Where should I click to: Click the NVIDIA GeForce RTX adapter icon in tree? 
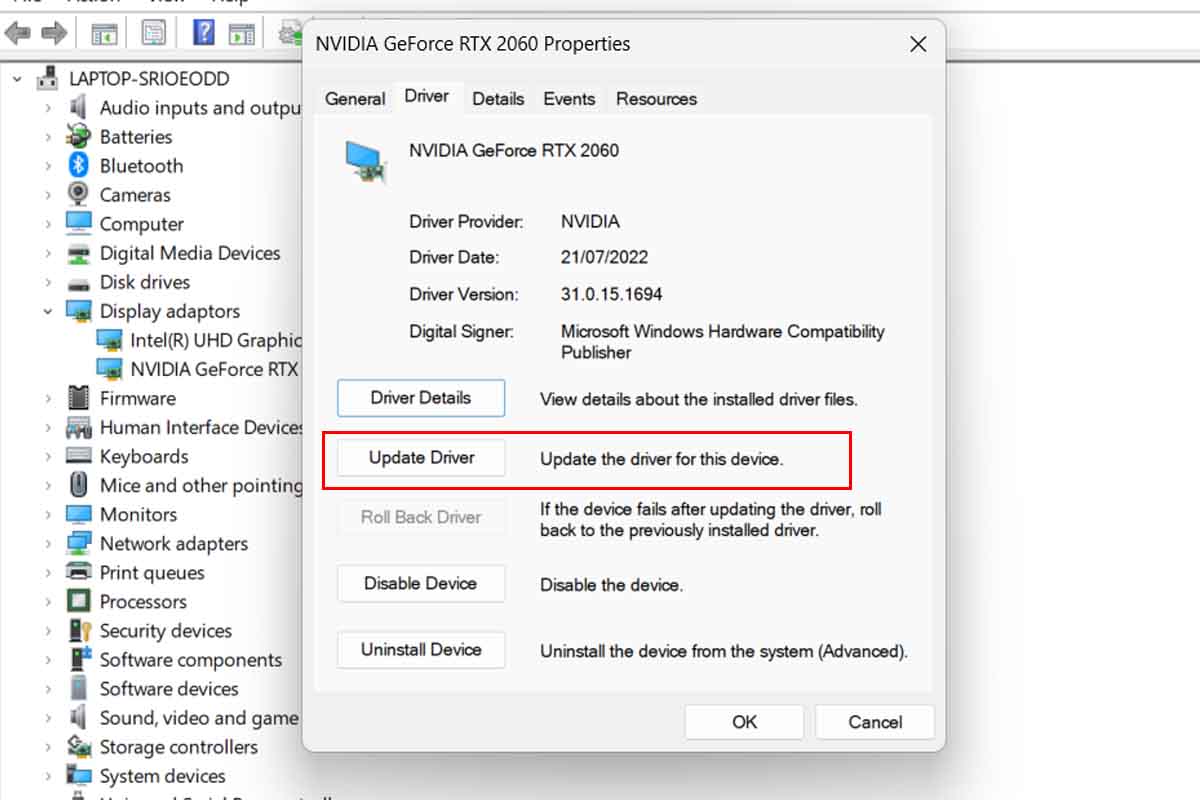[110, 369]
